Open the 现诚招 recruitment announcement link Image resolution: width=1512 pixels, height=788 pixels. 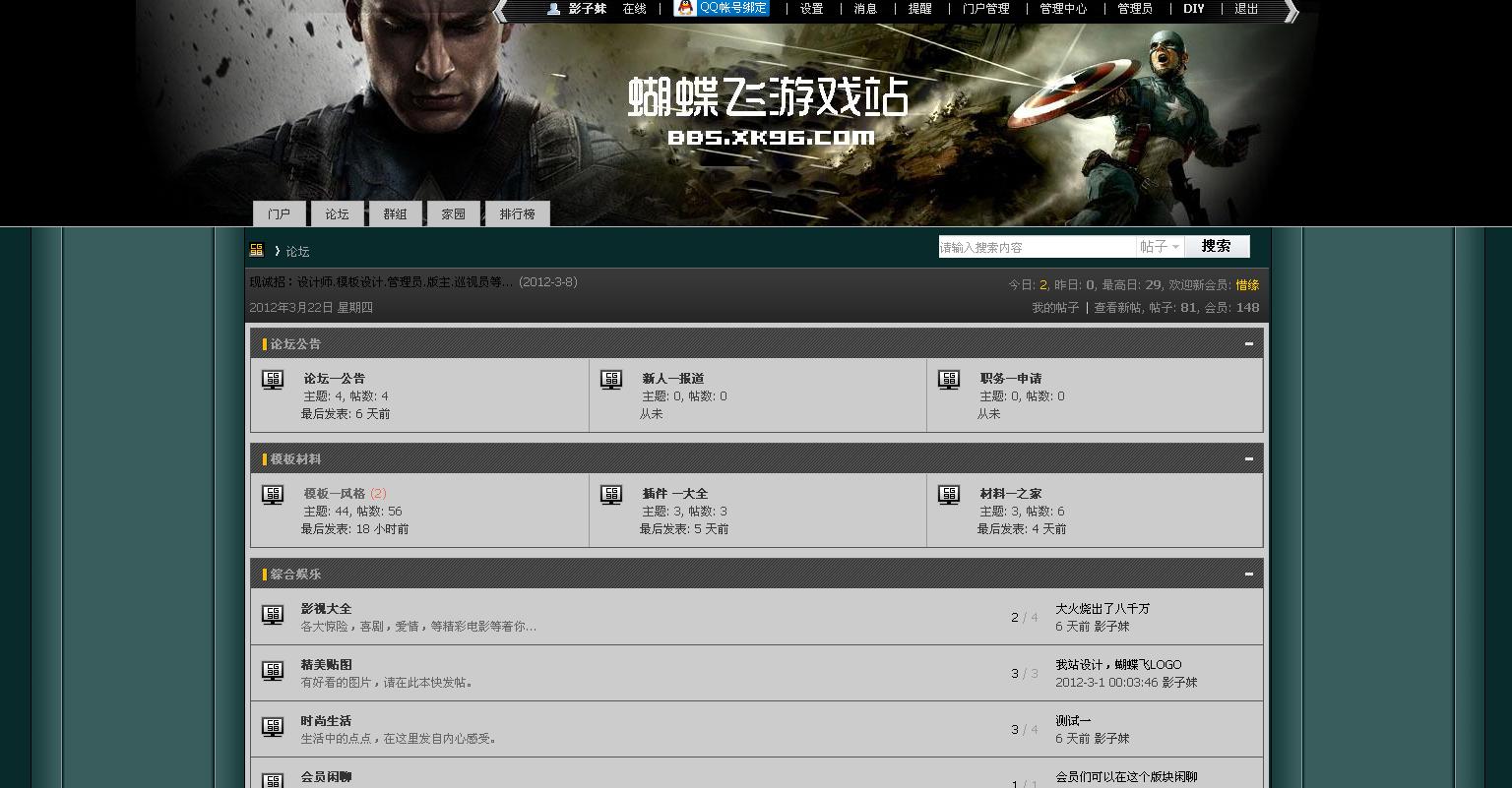[381, 282]
